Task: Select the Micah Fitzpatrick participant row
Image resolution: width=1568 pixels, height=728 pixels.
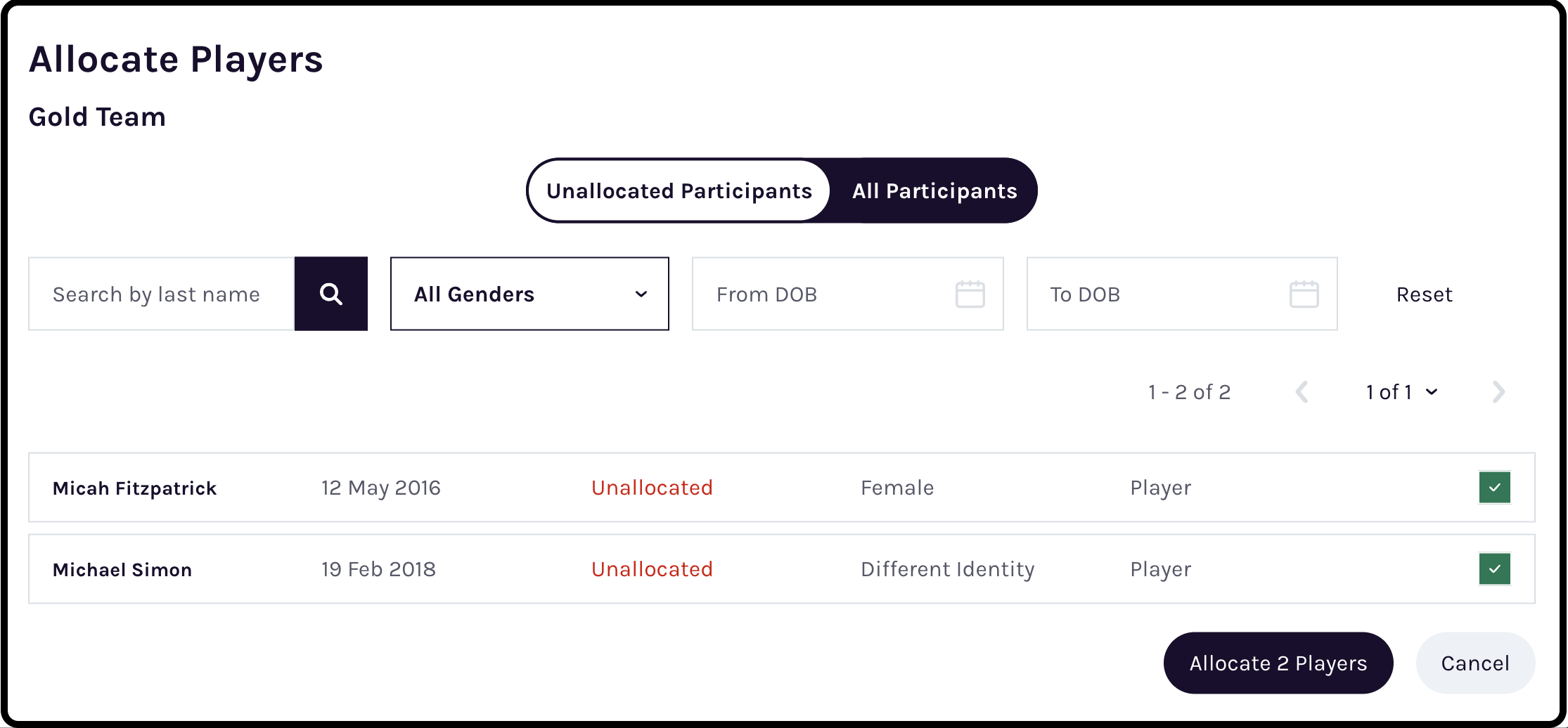Action: 781,488
